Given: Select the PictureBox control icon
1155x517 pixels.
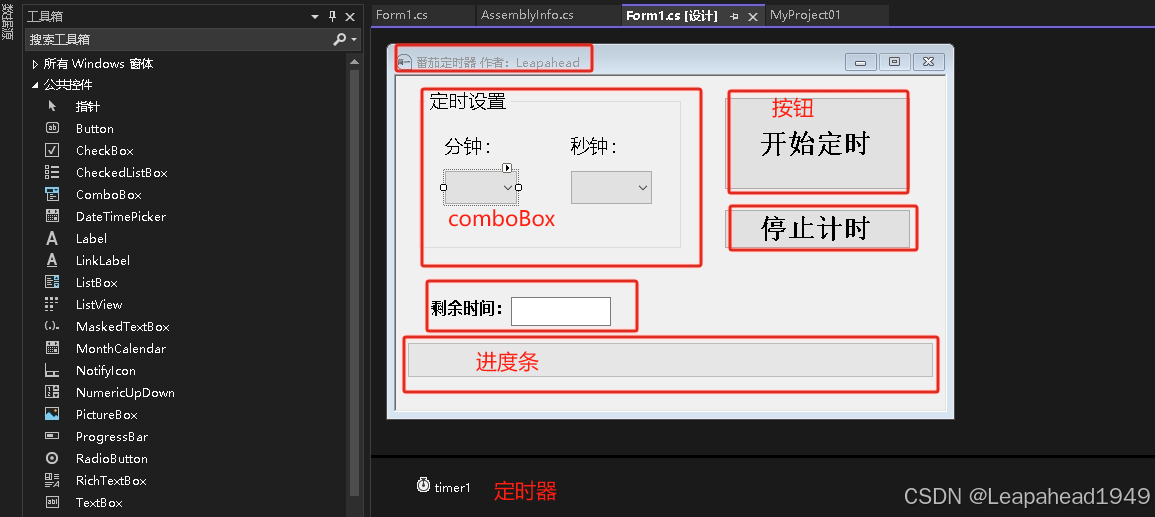Looking at the screenshot, I should pyautogui.click(x=52, y=415).
